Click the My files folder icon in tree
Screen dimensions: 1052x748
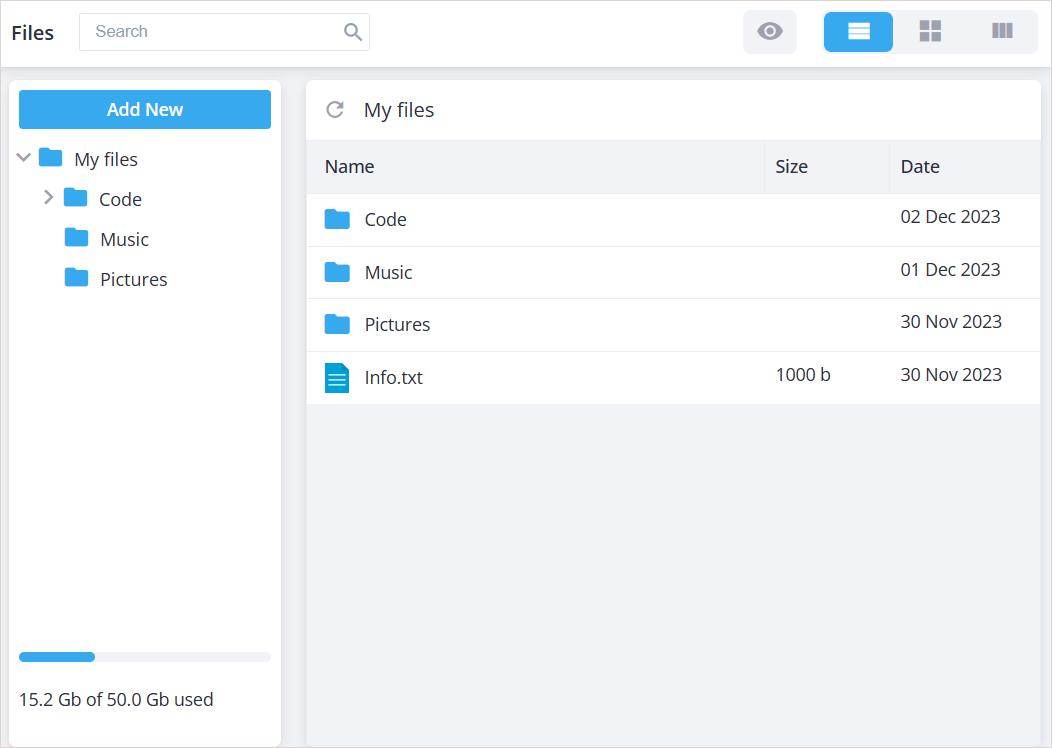click(x=51, y=158)
